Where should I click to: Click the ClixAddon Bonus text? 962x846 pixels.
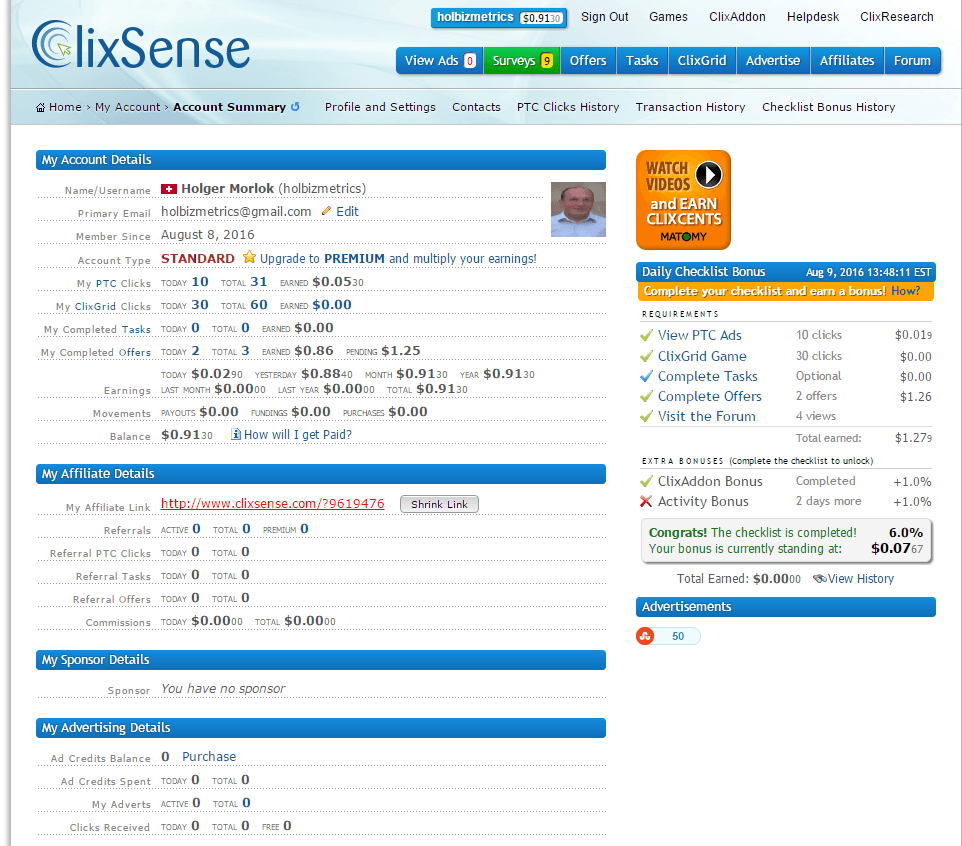(x=710, y=481)
